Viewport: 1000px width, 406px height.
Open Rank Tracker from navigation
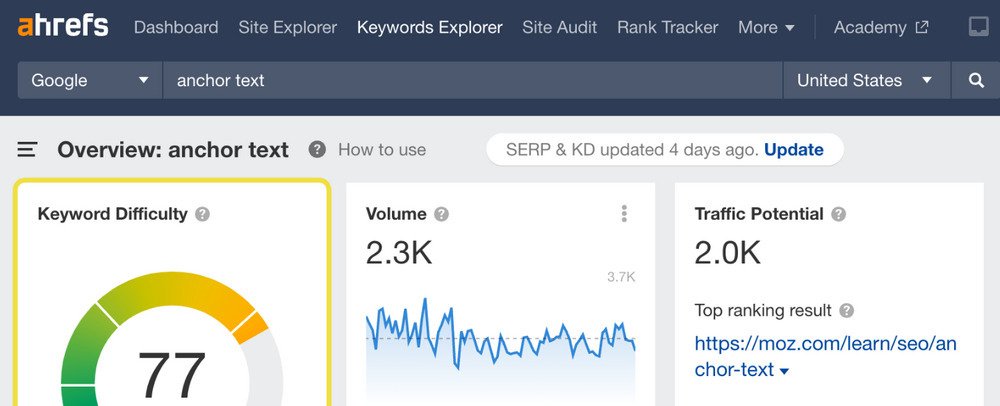pyautogui.click(x=667, y=27)
